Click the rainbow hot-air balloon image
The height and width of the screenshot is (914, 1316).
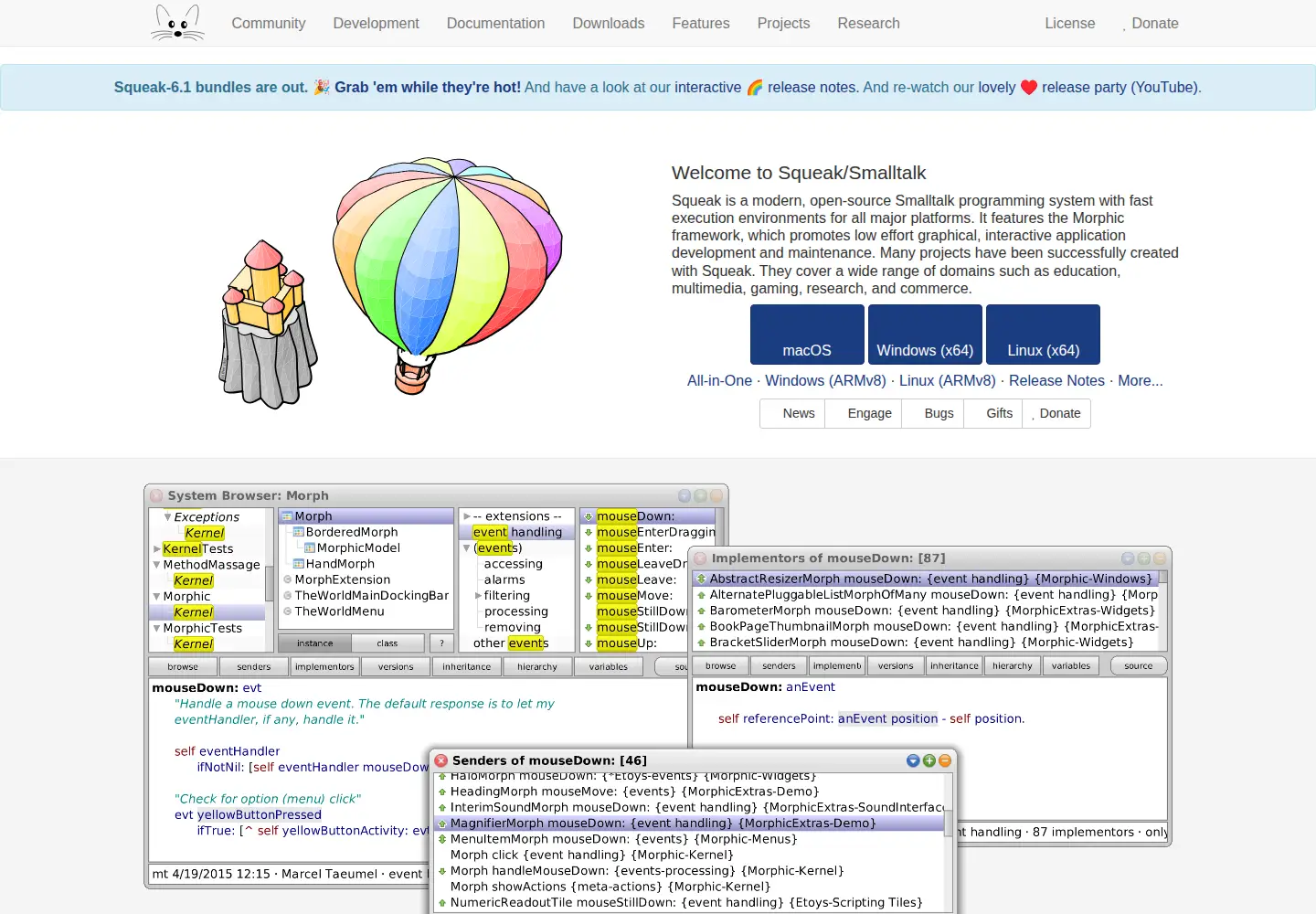coord(447,274)
